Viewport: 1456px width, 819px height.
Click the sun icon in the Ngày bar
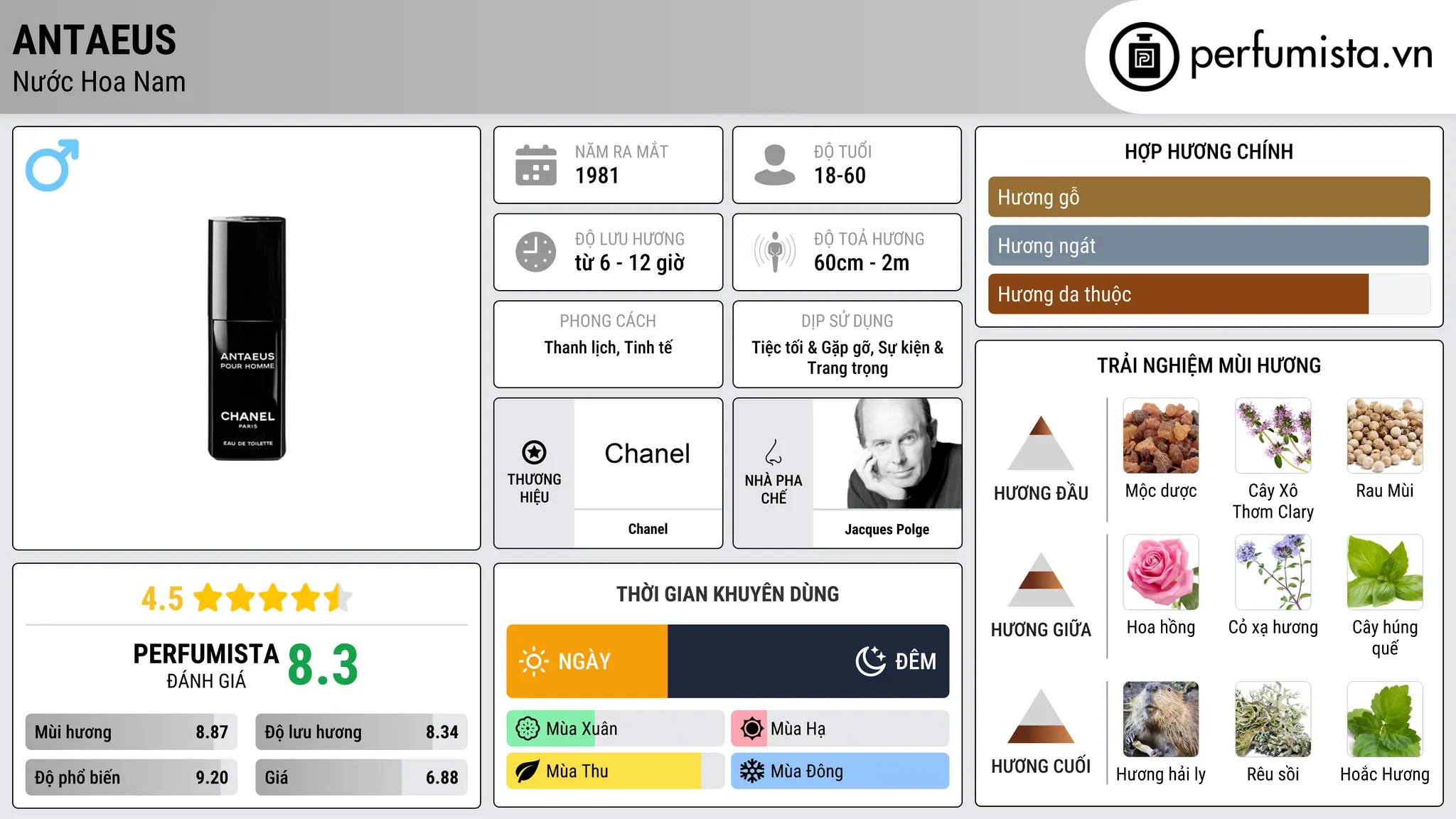[534, 661]
